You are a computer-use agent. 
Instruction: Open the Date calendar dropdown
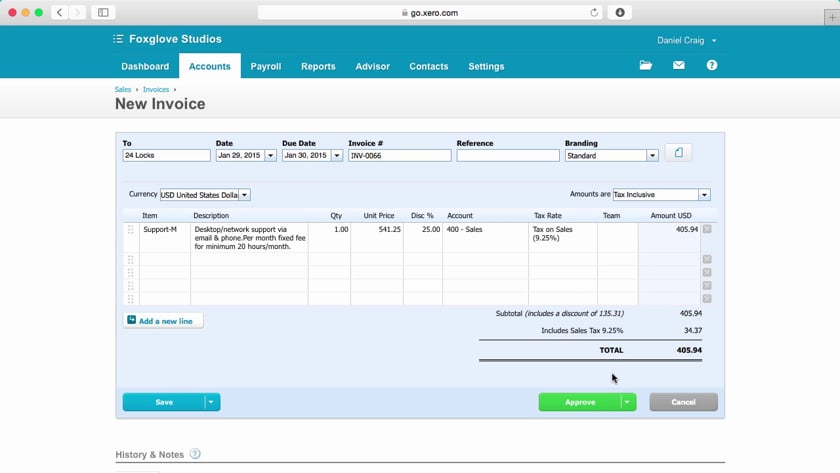point(271,155)
